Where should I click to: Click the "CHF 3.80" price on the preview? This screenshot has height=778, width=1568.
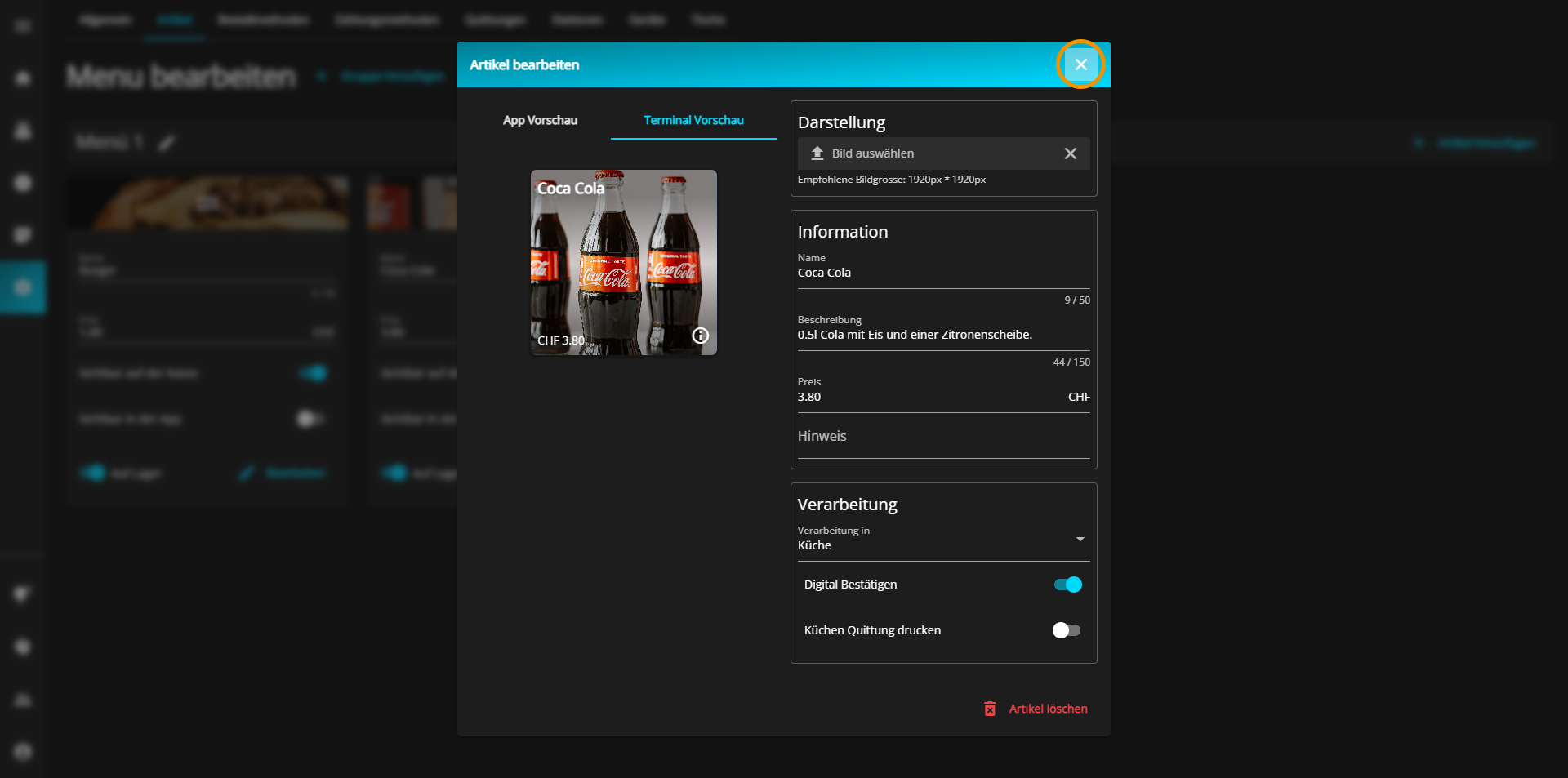pyautogui.click(x=561, y=340)
